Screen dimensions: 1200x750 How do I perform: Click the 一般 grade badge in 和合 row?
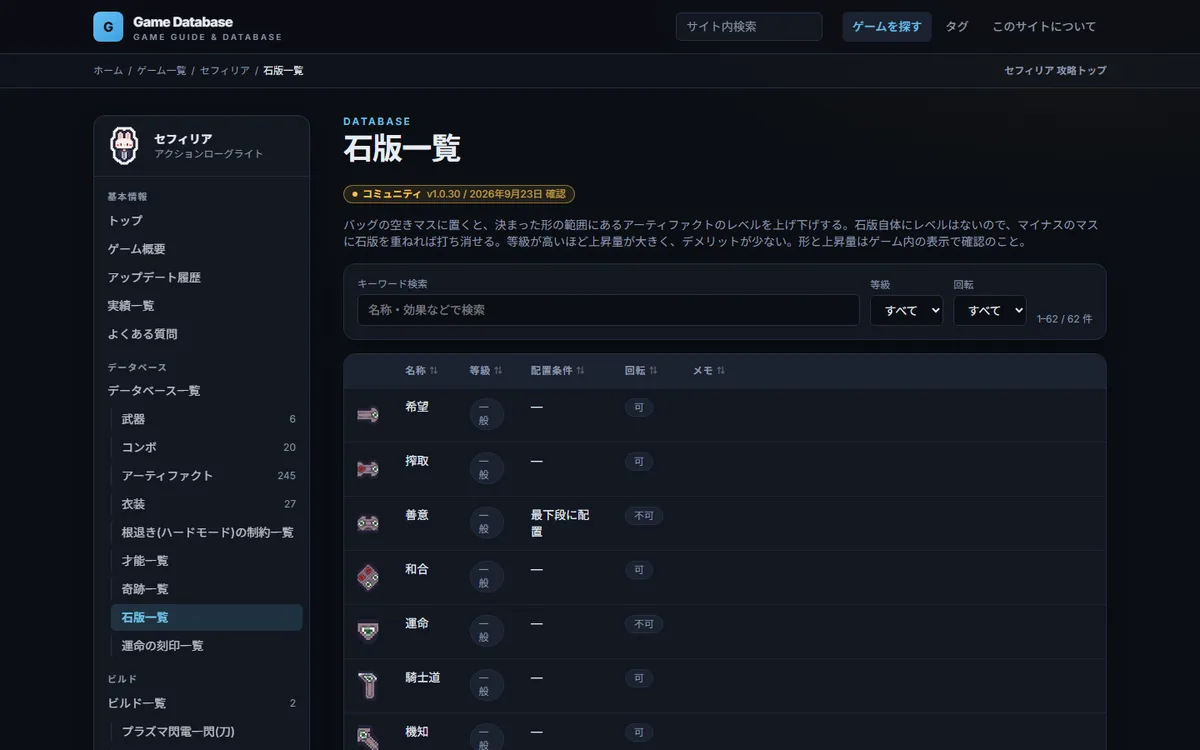click(486, 576)
